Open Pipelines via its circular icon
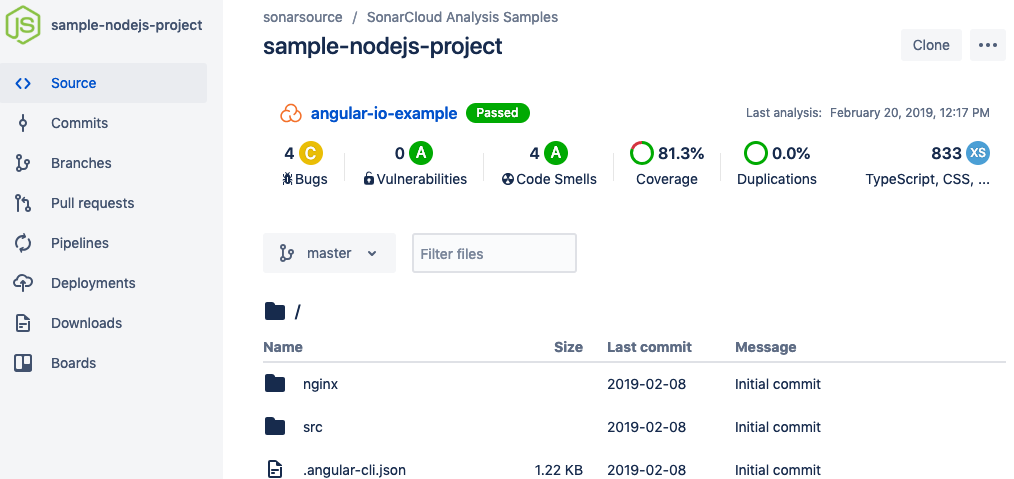This screenshot has width=1014, height=479. tap(23, 243)
